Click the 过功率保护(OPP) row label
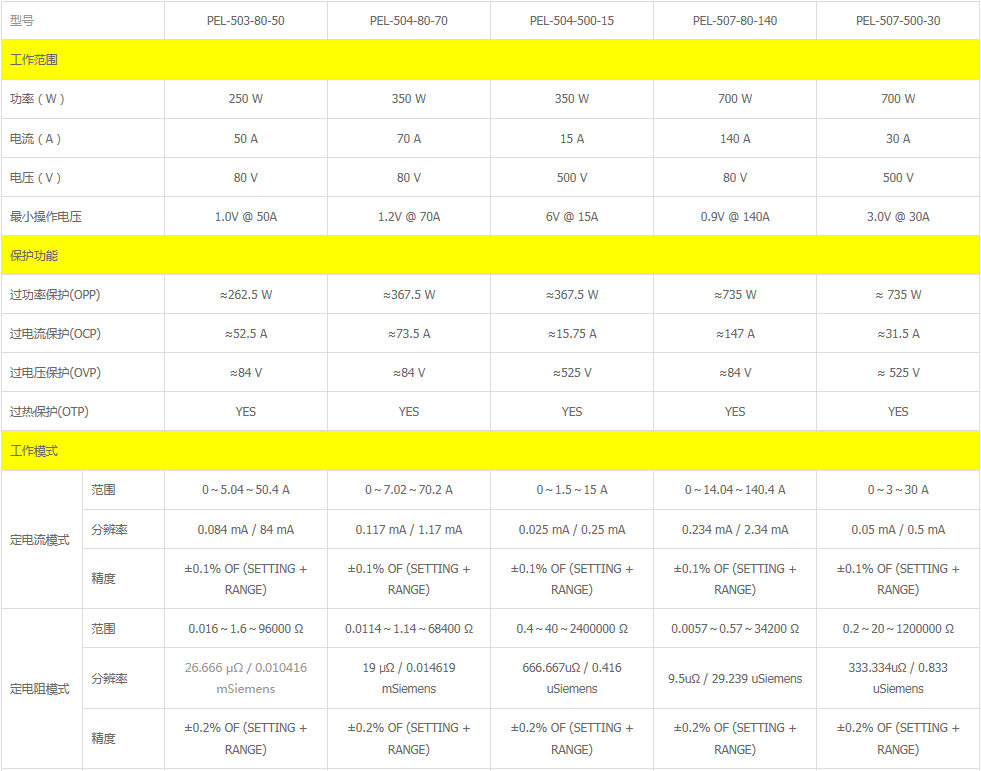Image resolution: width=981 pixels, height=771 pixels. click(x=55, y=295)
